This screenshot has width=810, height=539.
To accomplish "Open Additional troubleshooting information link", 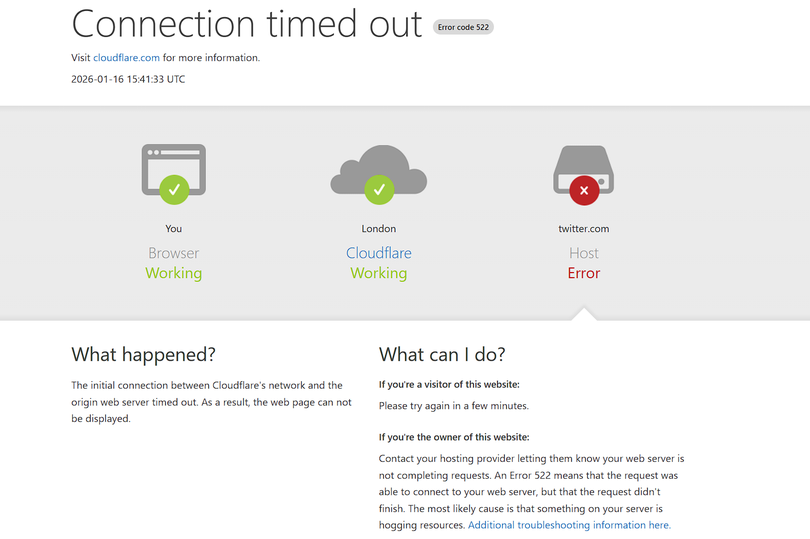I will coord(569,525).
